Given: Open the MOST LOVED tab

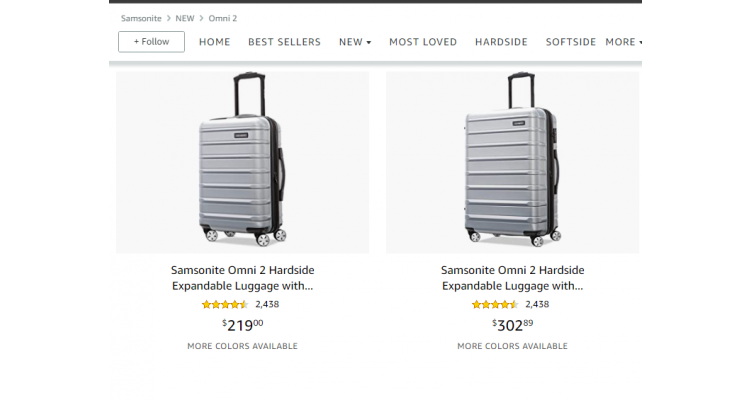Looking at the screenshot, I should coord(422,42).
